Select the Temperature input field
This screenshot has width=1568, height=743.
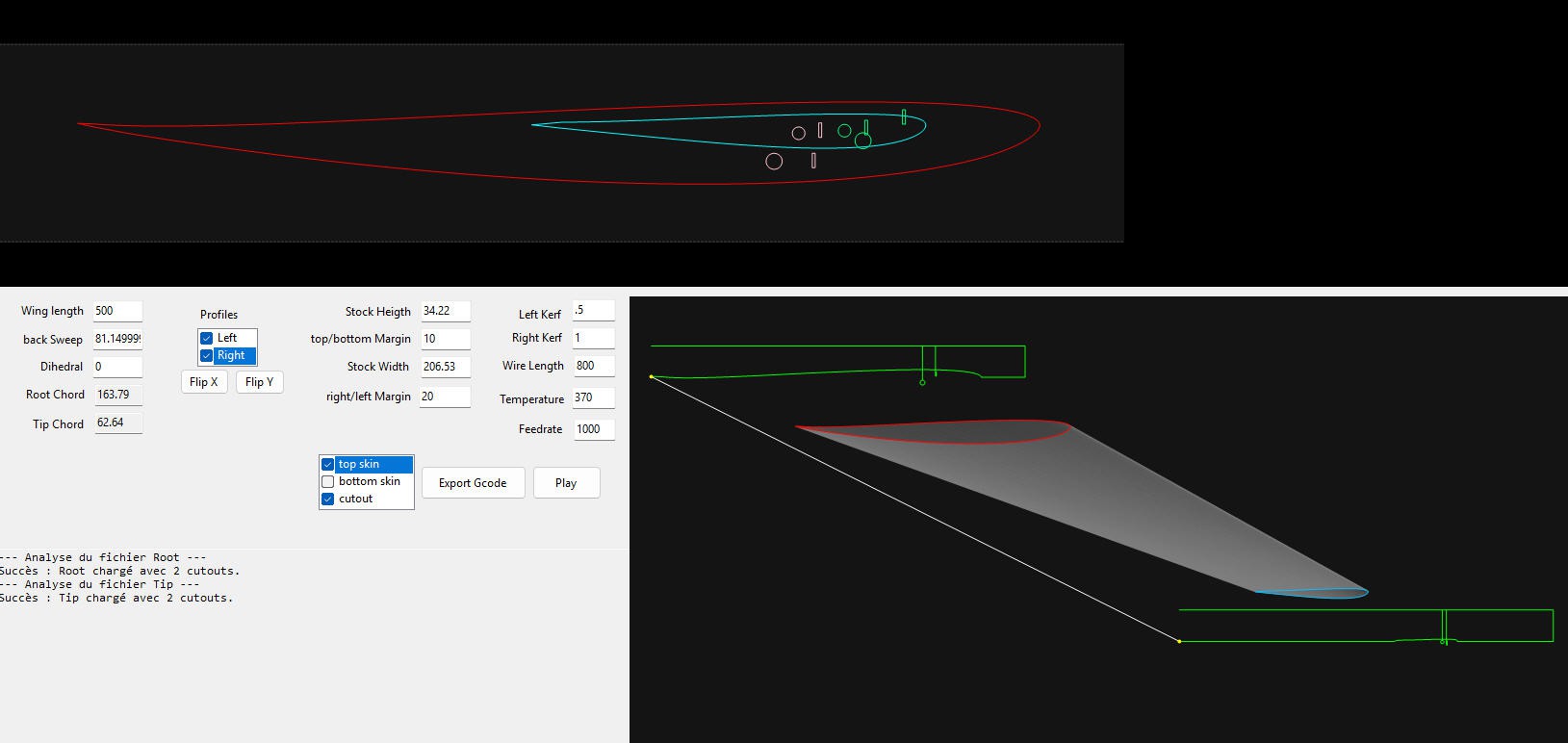point(593,397)
